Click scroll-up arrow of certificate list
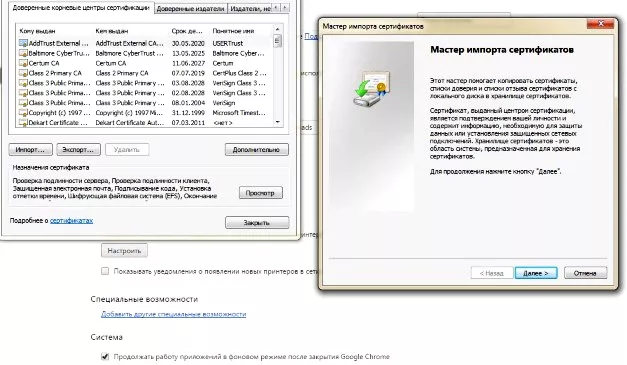This screenshot has height=365, width=627. click(278, 30)
